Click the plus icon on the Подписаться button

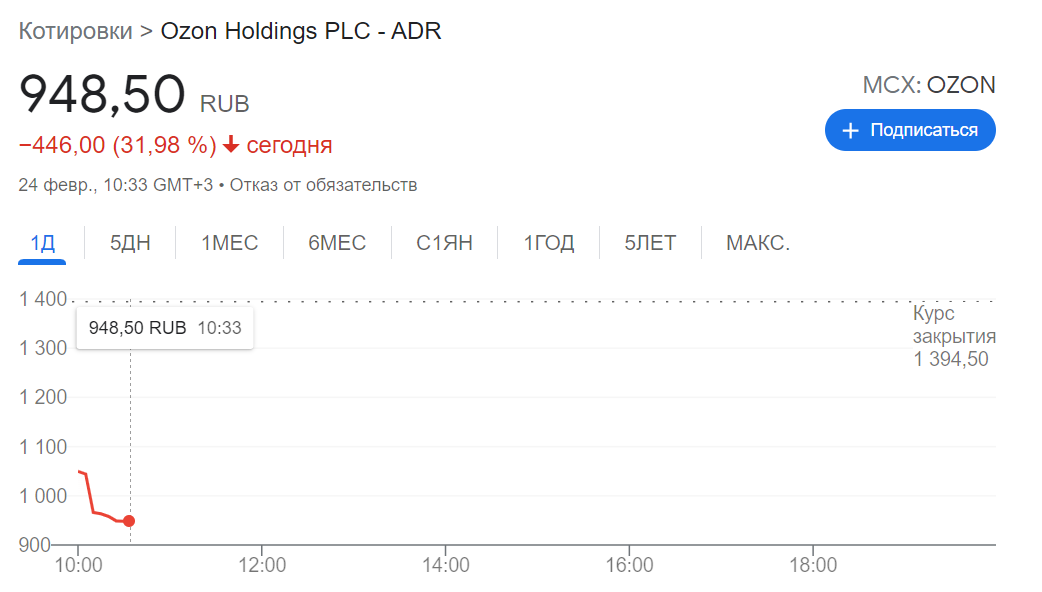(851, 131)
